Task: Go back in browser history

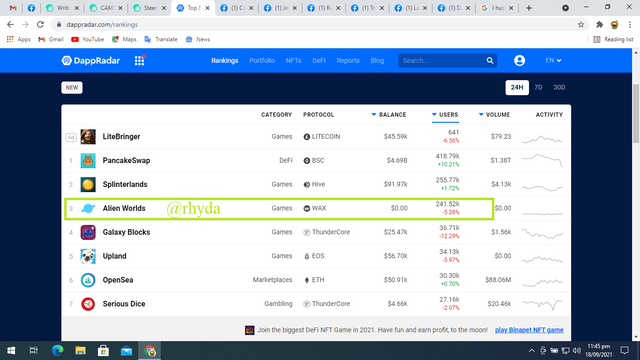Action: [x=10, y=24]
